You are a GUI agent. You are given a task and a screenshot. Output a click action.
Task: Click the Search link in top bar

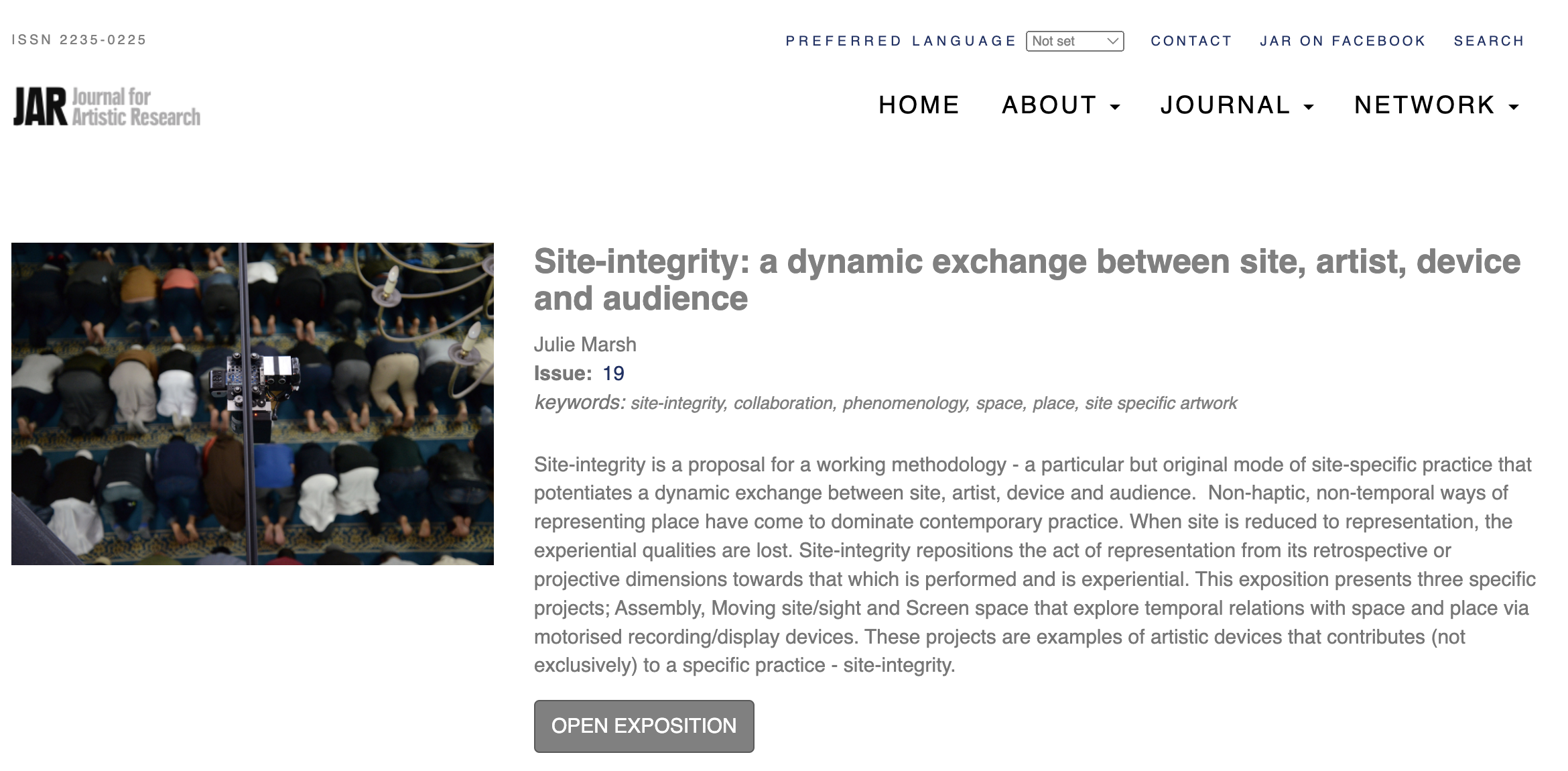(1488, 42)
